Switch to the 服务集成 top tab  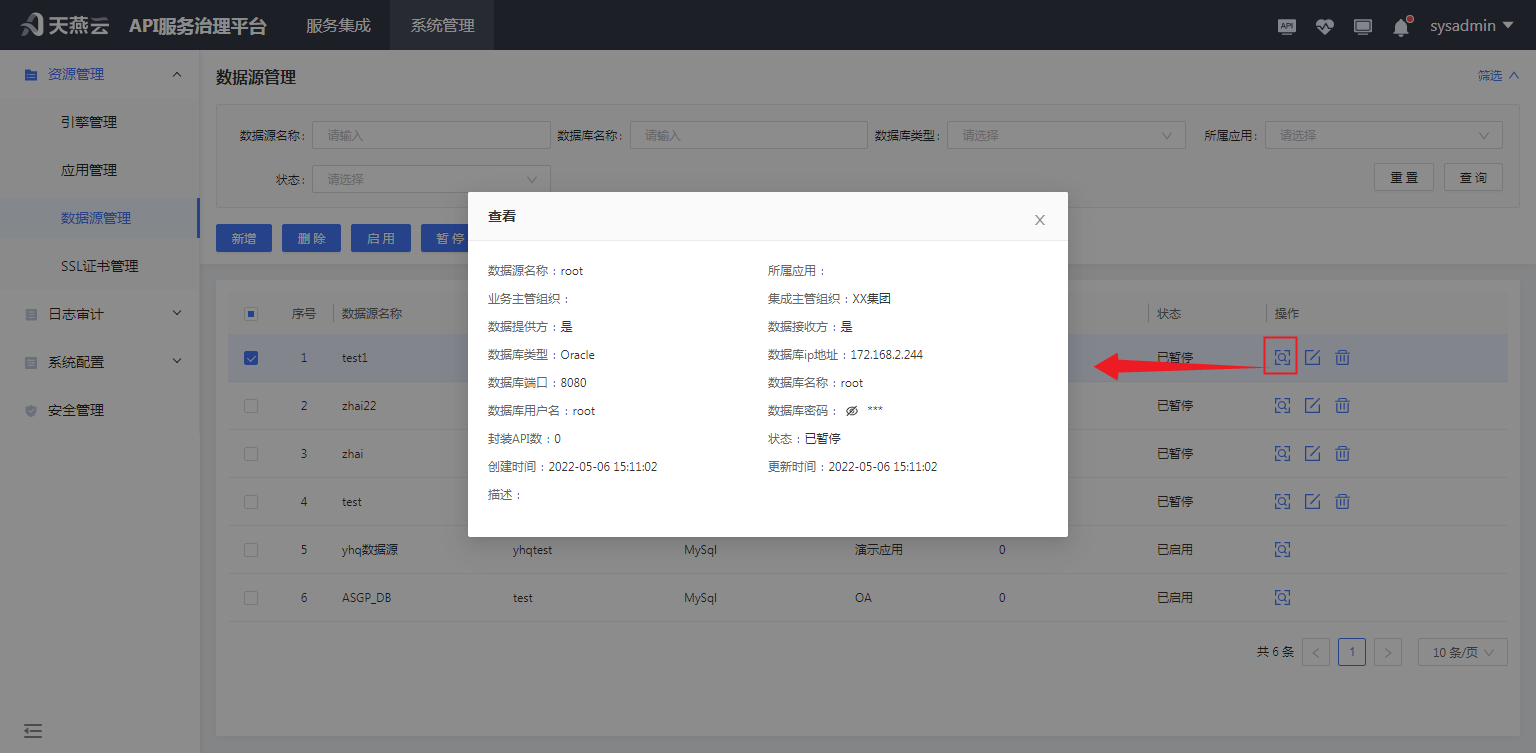tap(338, 25)
